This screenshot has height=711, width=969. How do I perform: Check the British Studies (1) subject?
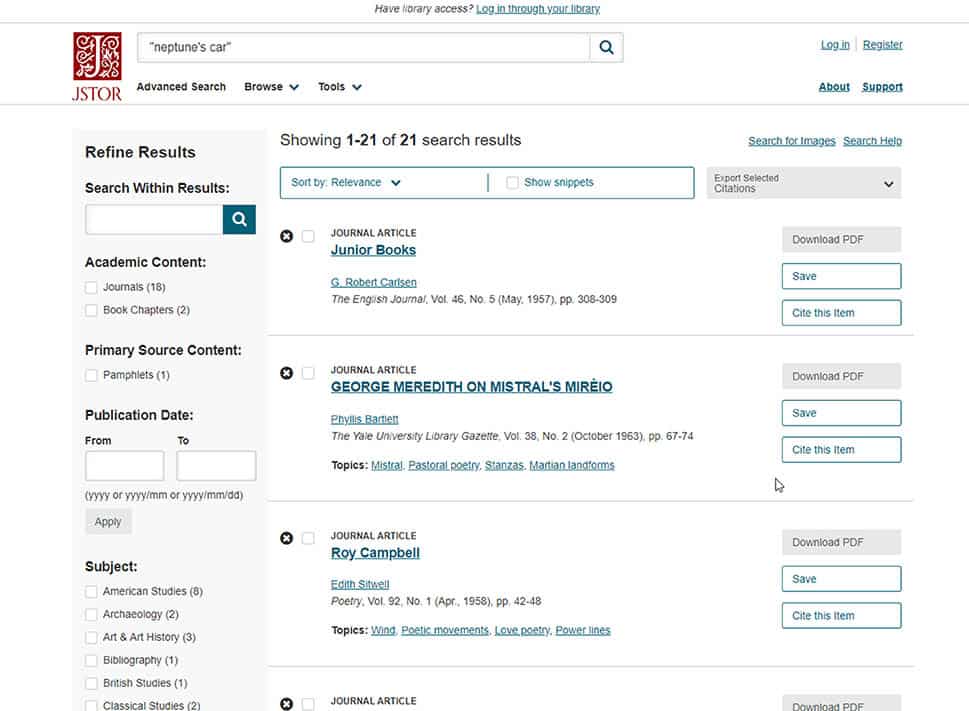(91, 683)
